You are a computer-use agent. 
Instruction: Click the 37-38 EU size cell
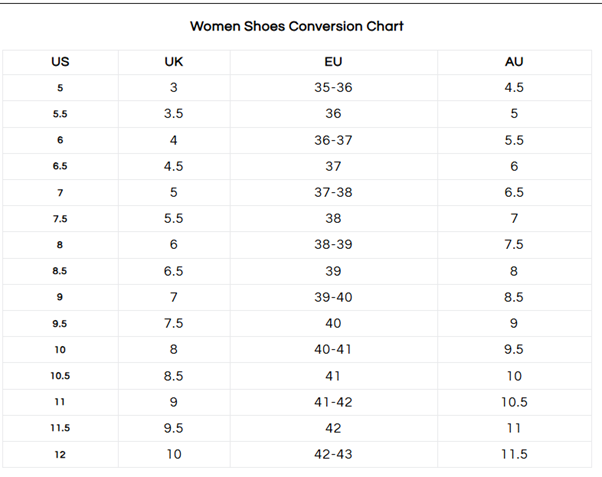(x=334, y=193)
